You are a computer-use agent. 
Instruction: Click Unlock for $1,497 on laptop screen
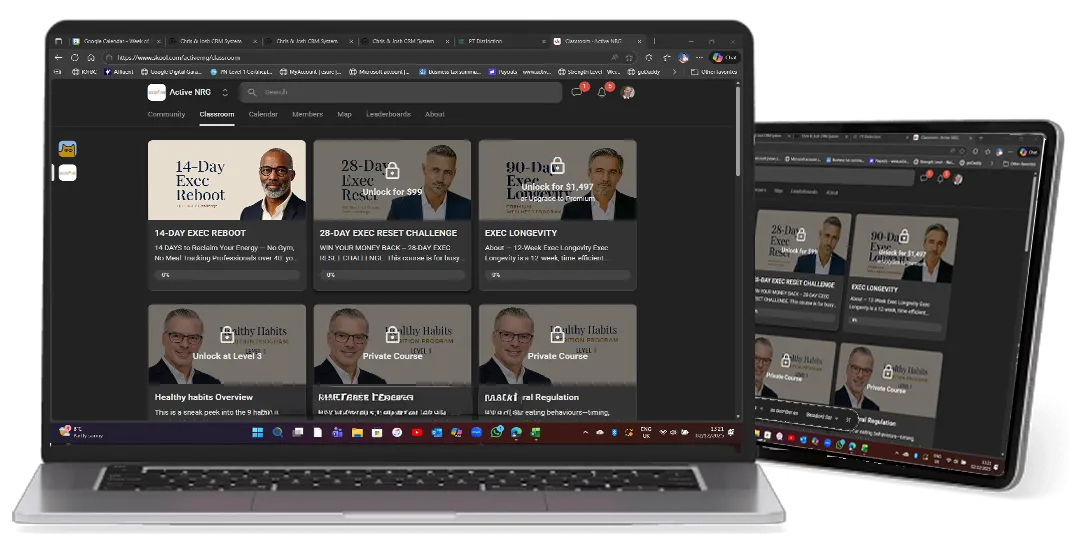[558, 187]
